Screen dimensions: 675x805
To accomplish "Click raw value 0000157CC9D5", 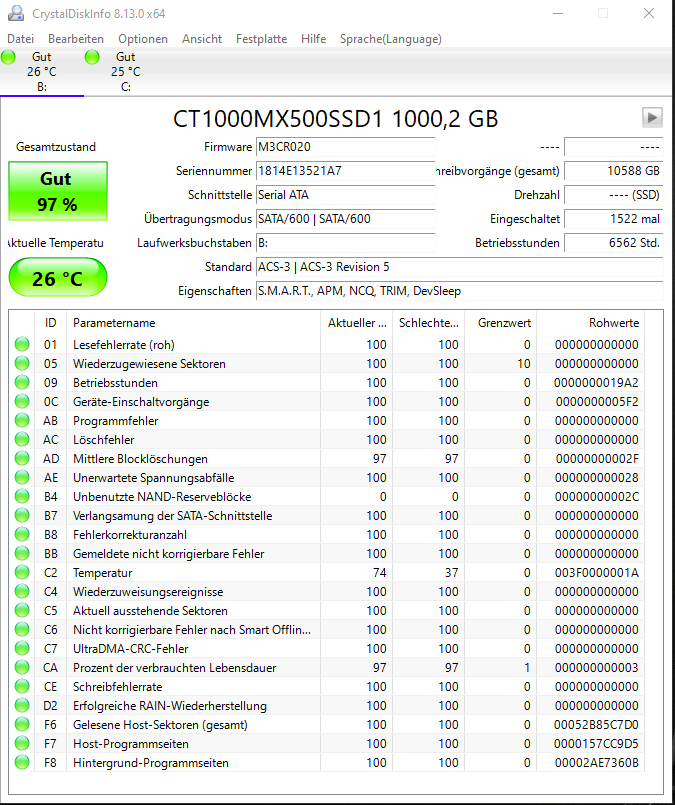I will pyautogui.click(x=596, y=743).
